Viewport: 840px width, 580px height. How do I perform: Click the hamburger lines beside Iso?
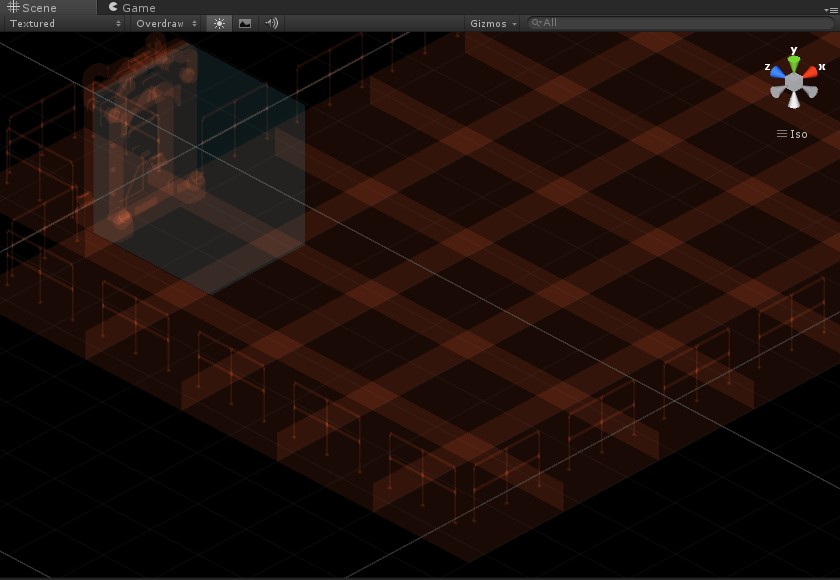(782, 134)
